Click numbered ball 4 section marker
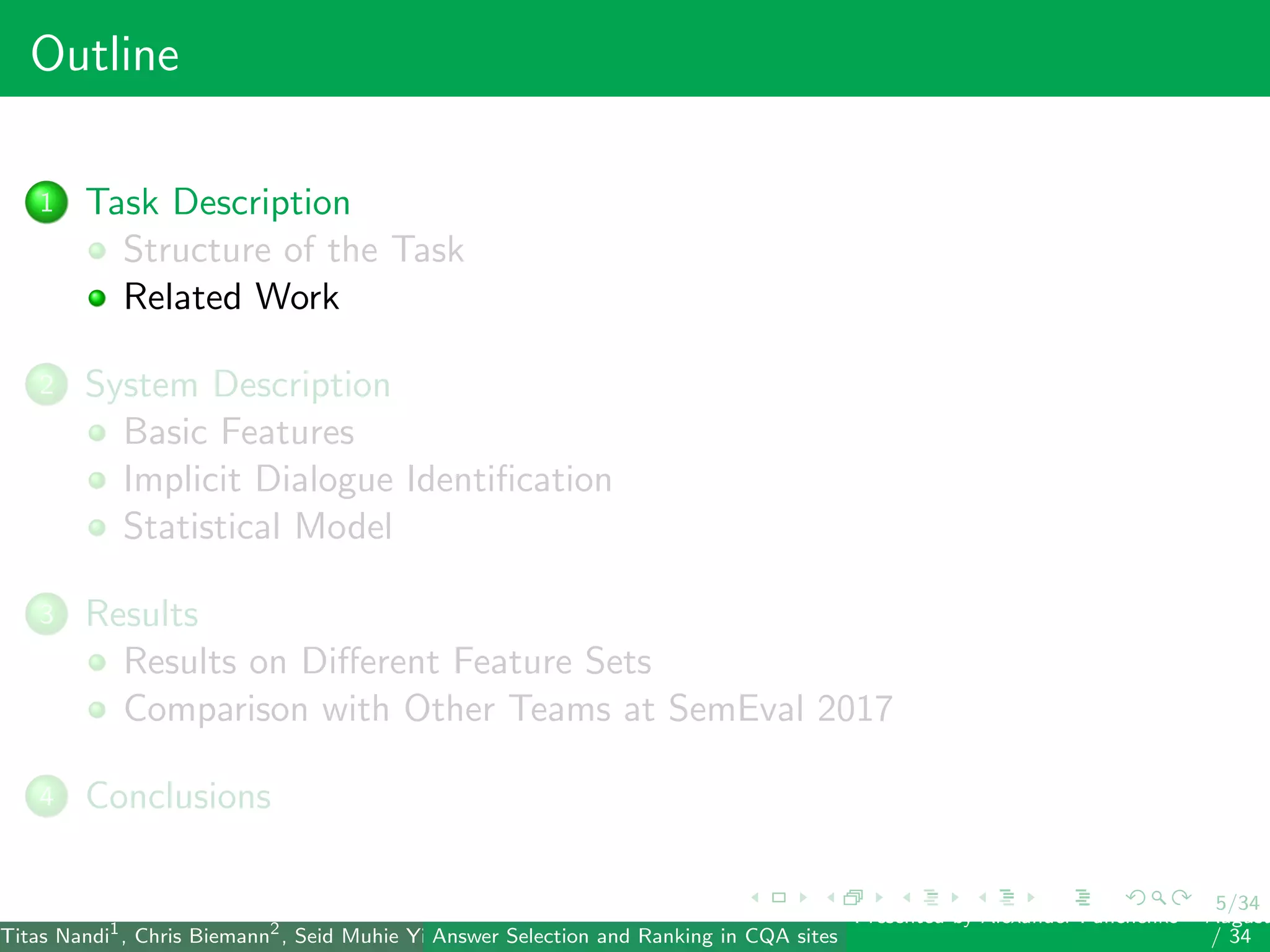Viewport: 1270px width, 952px height. click(47, 796)
